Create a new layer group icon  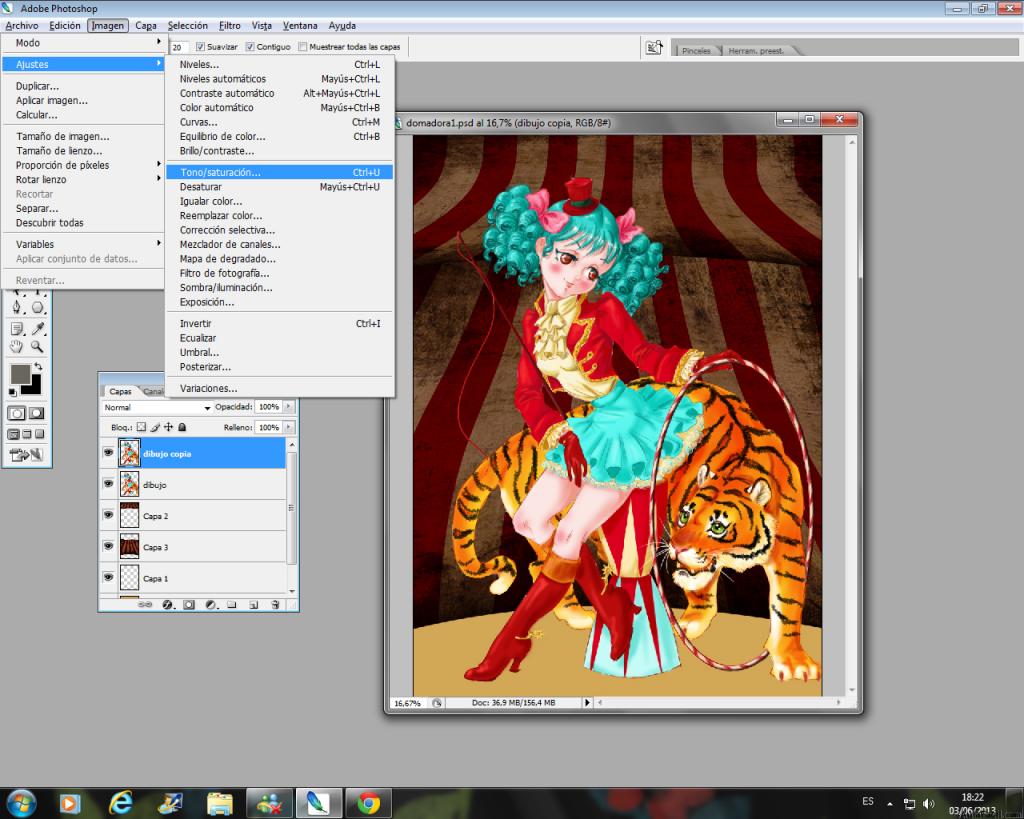click(232, 605)
